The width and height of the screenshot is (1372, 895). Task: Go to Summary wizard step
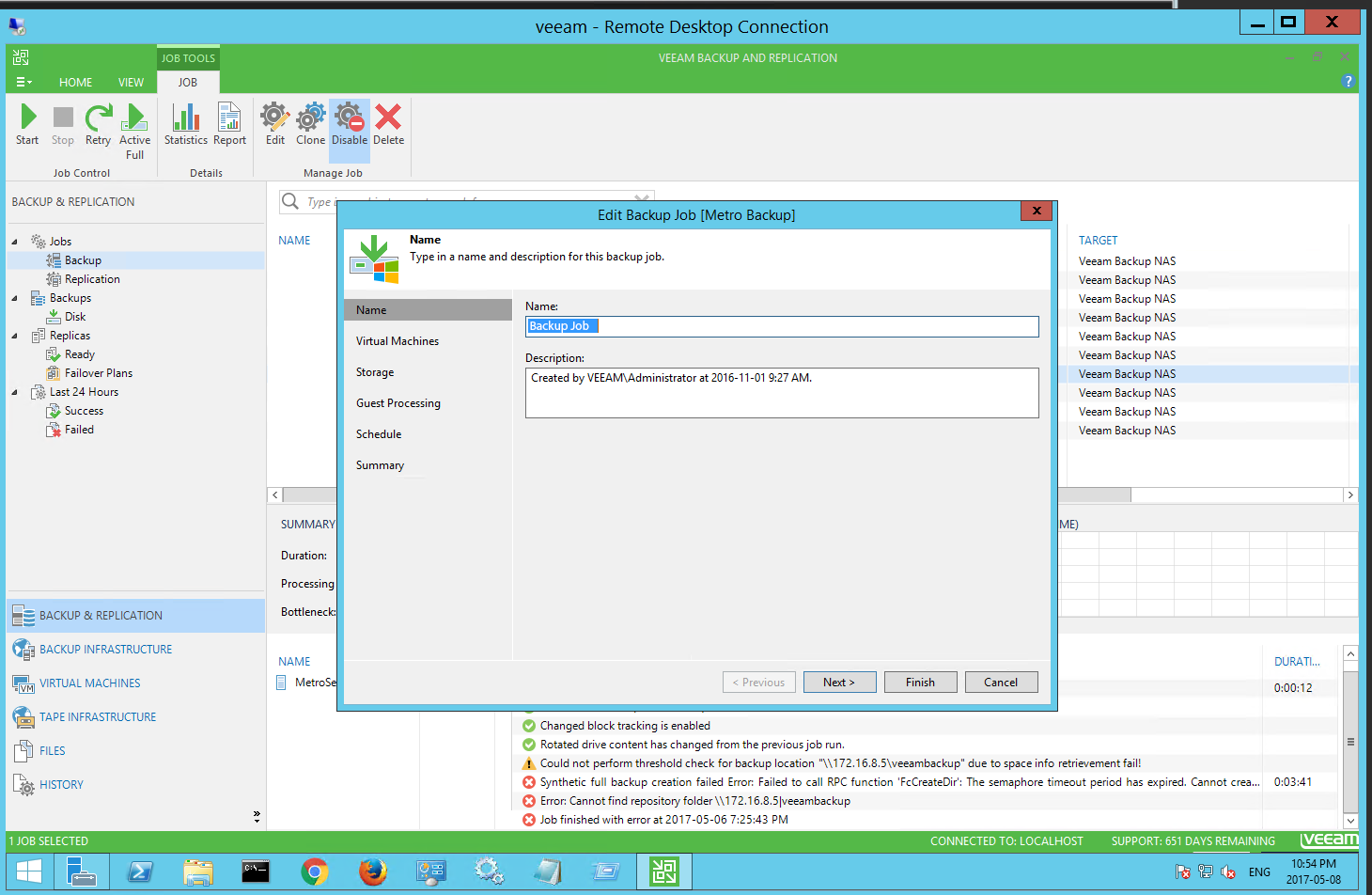380,465
